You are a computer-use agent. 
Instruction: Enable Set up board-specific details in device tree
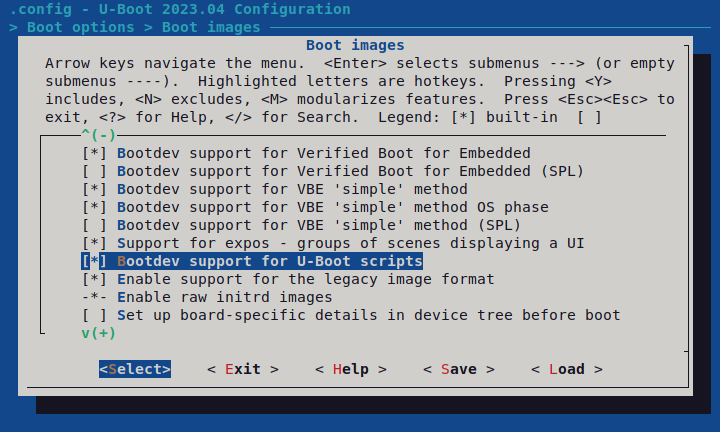pos(351,315)
